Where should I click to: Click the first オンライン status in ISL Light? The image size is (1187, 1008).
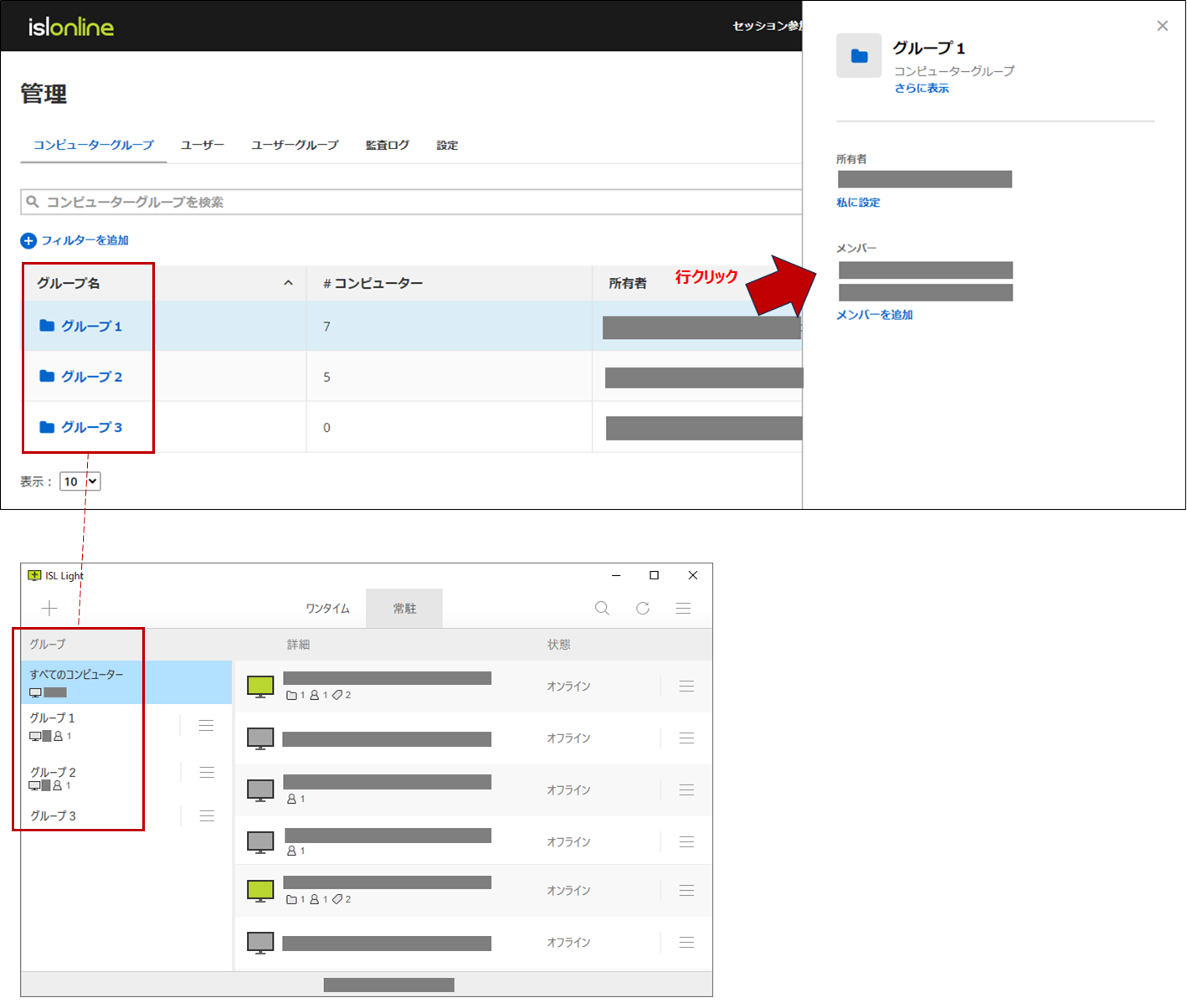point(568,687)
